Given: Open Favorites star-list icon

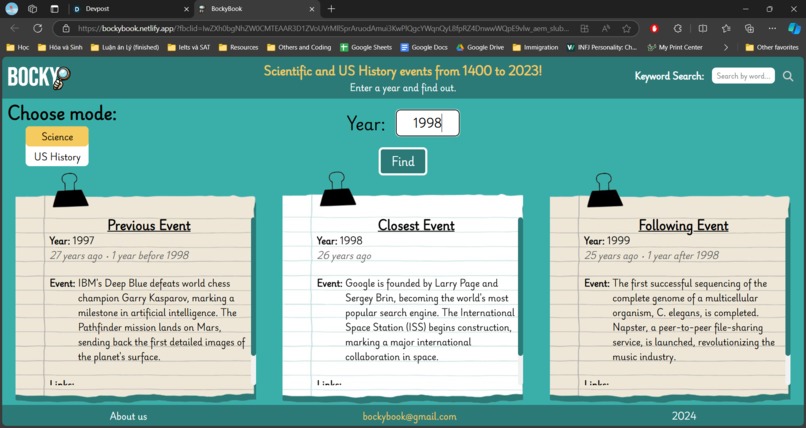Looking at the screenshot, I should tap(726, 29).
